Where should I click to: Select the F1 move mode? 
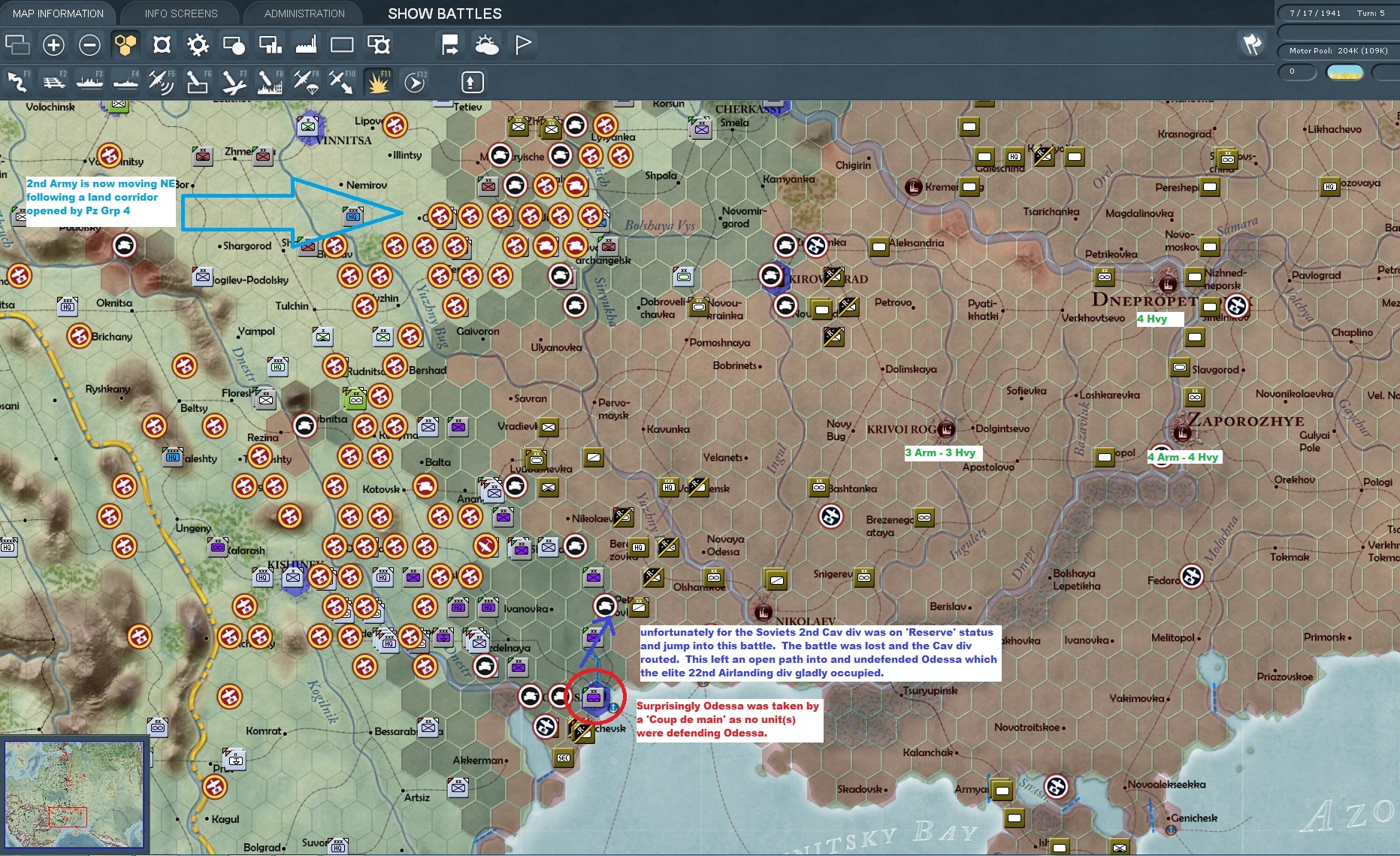(x=17, y=81)
